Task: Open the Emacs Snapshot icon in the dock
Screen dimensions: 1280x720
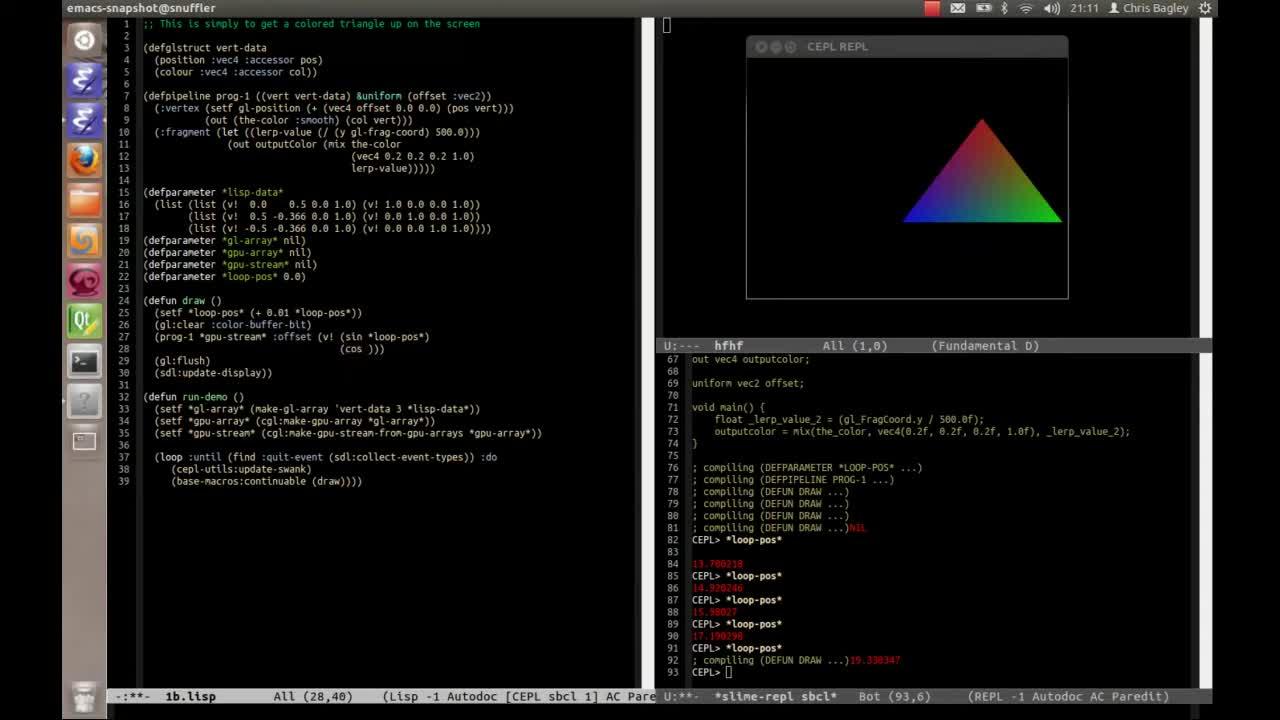Action: (84, 80)
